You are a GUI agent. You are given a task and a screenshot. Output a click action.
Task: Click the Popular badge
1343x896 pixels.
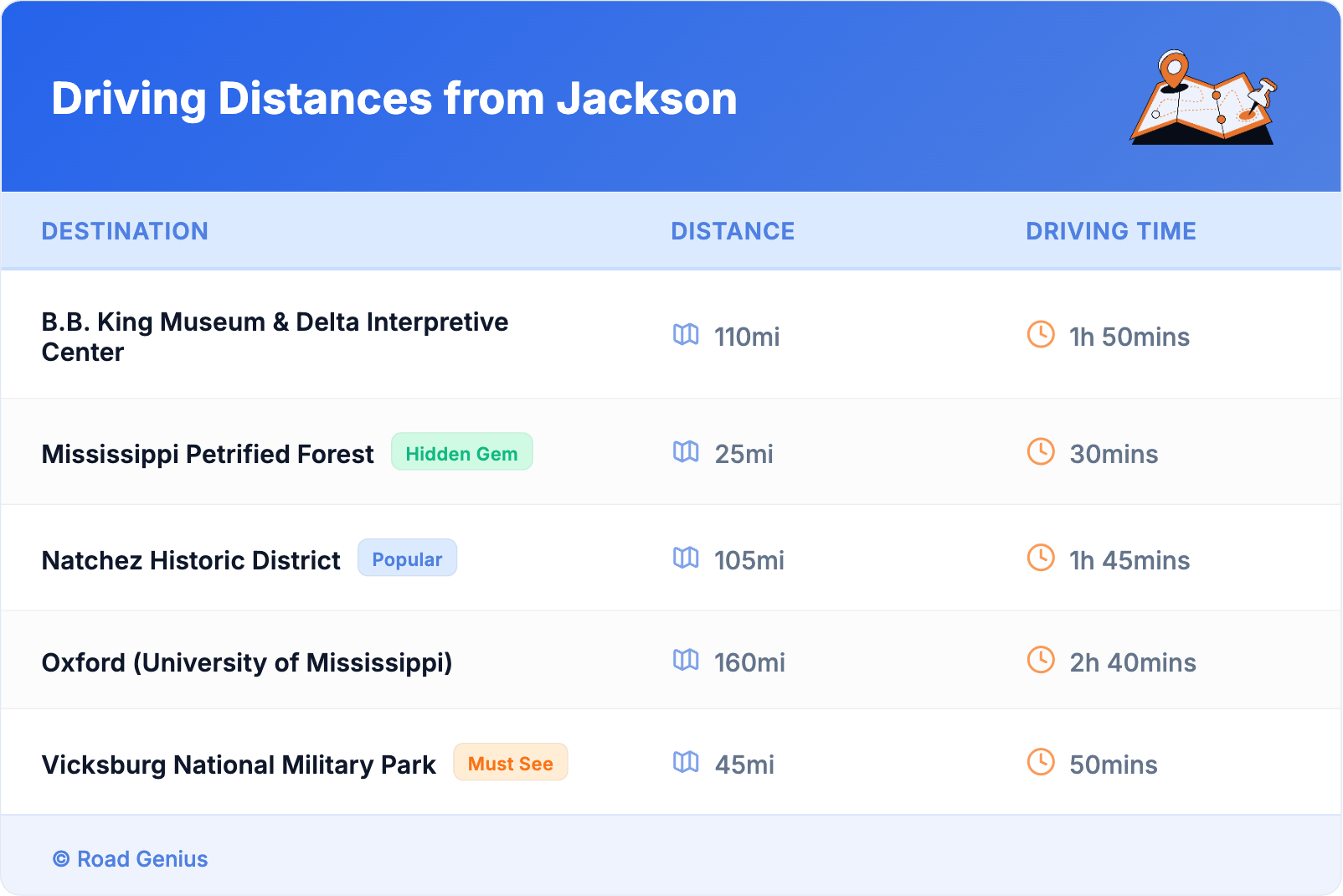[407, 559]
